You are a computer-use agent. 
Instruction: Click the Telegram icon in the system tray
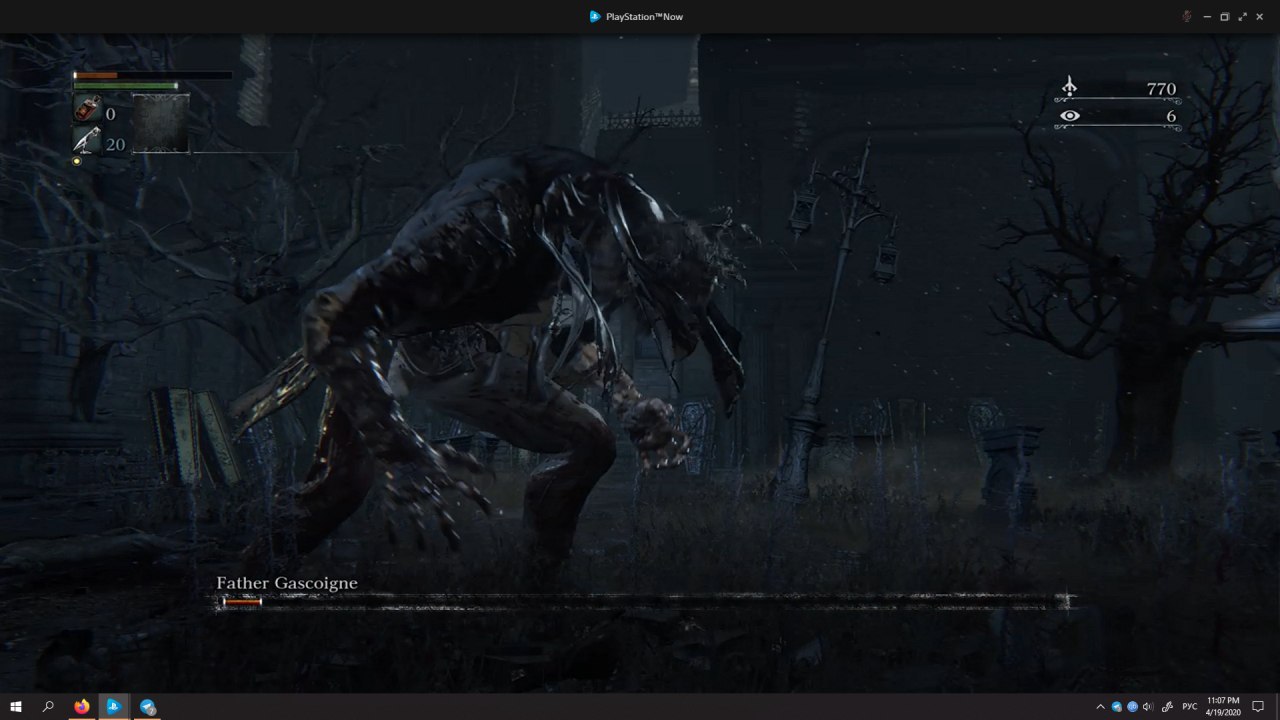pos(1117,707)
